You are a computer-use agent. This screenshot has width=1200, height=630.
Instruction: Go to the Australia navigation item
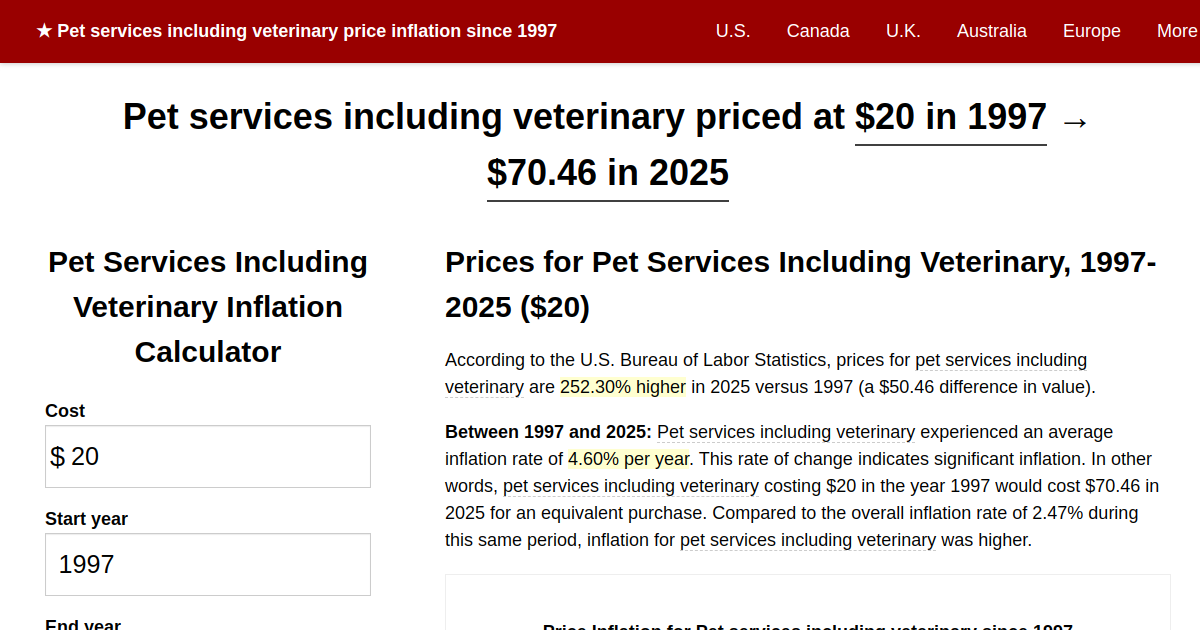click(x=991, y=31)
